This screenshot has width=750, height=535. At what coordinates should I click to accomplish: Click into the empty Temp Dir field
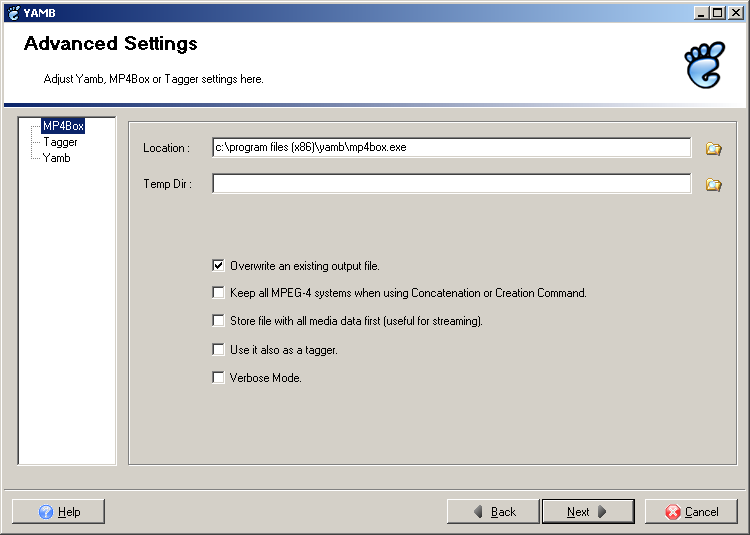click(x=450, y=184)
